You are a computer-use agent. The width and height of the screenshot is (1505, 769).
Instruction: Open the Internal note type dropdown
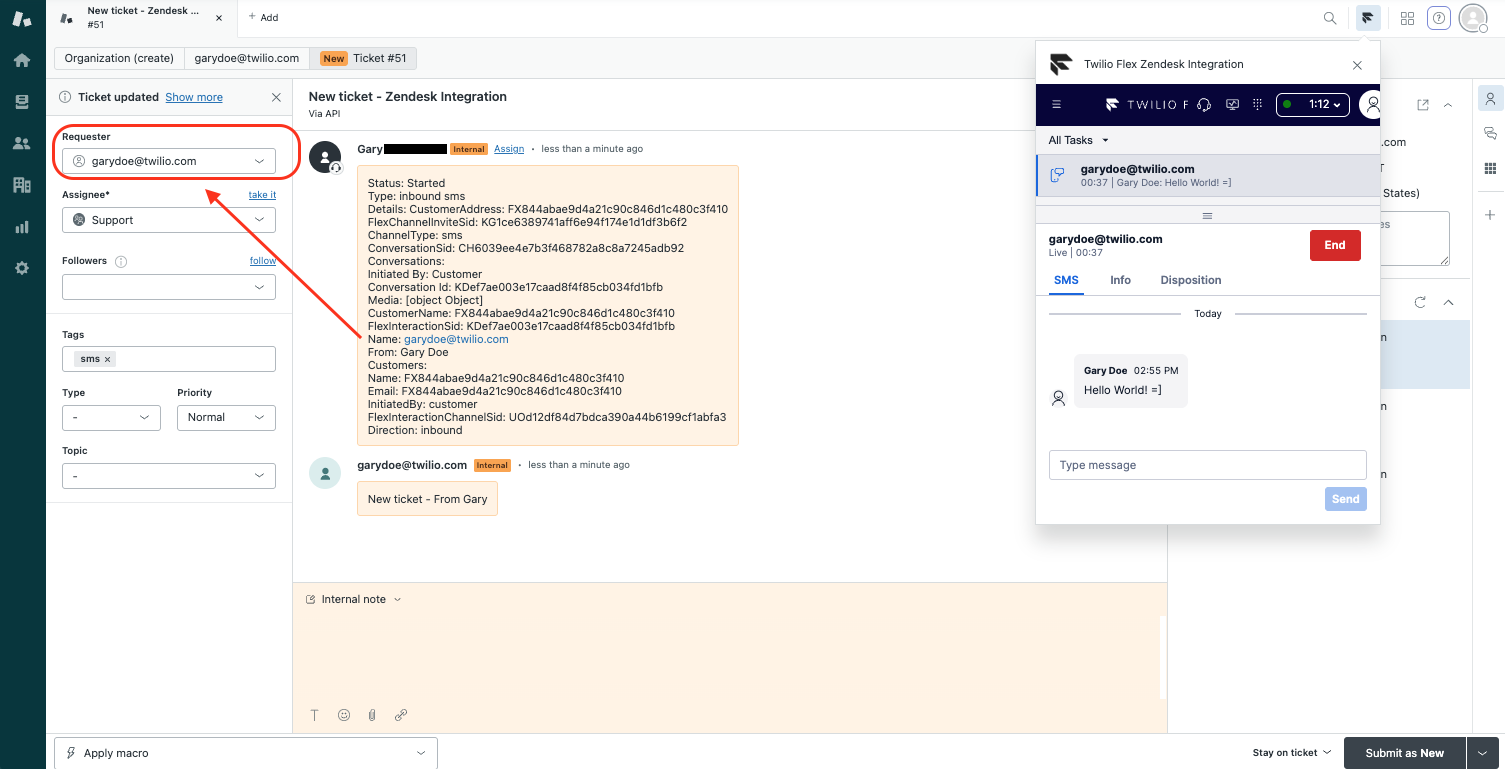tap(353, 599)
